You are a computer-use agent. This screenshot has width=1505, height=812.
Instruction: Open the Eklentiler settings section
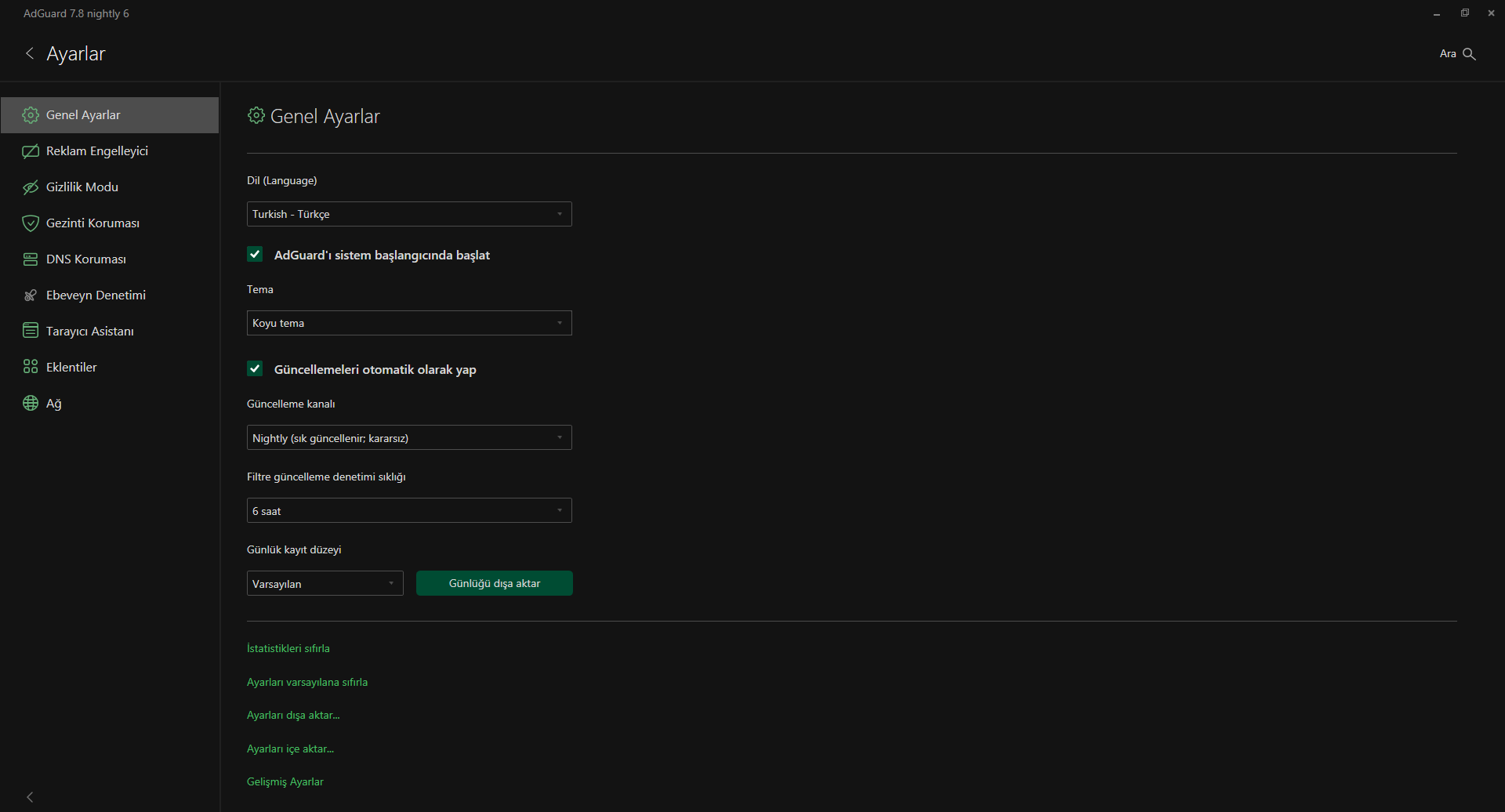(x=110, y=367)
